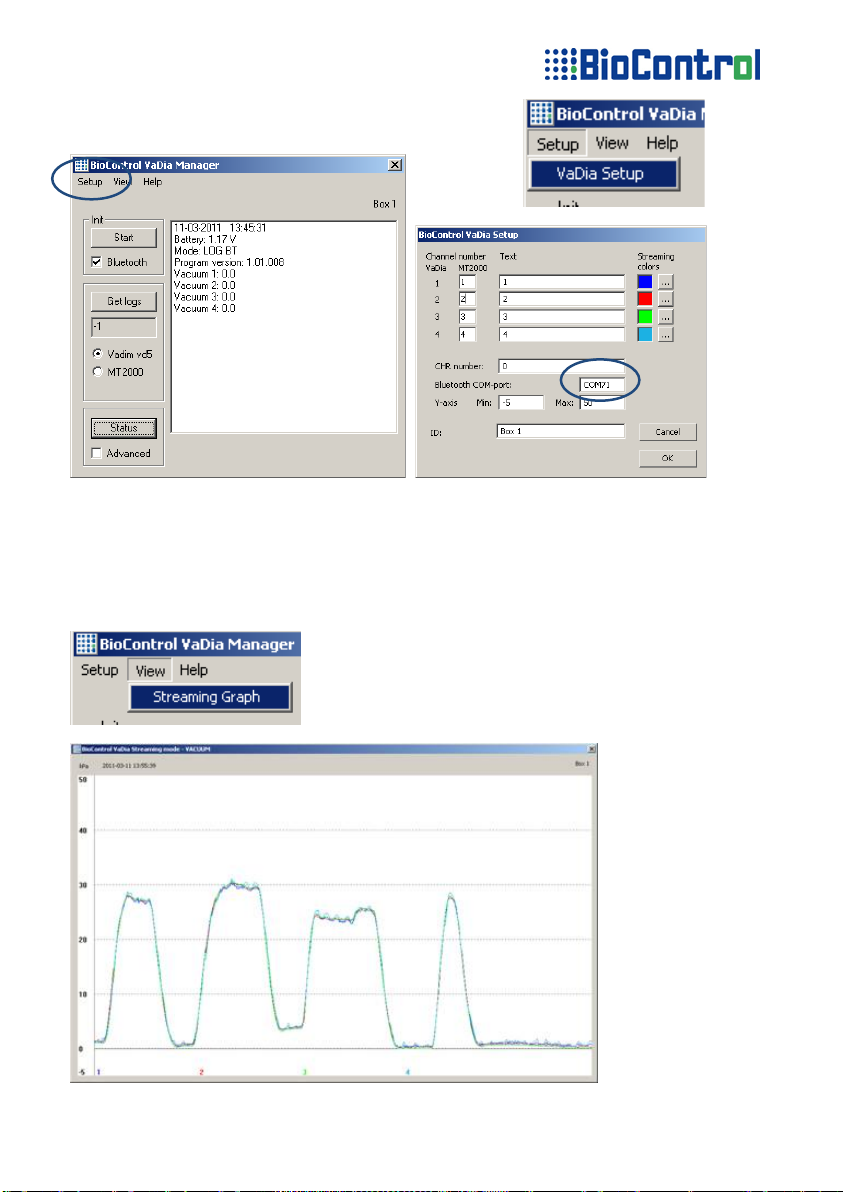The height and width of the screenshot is (1192, 843).
Task: Click Setup menu directly above VaDia Setup entry
Action: (x=557, y=144)
